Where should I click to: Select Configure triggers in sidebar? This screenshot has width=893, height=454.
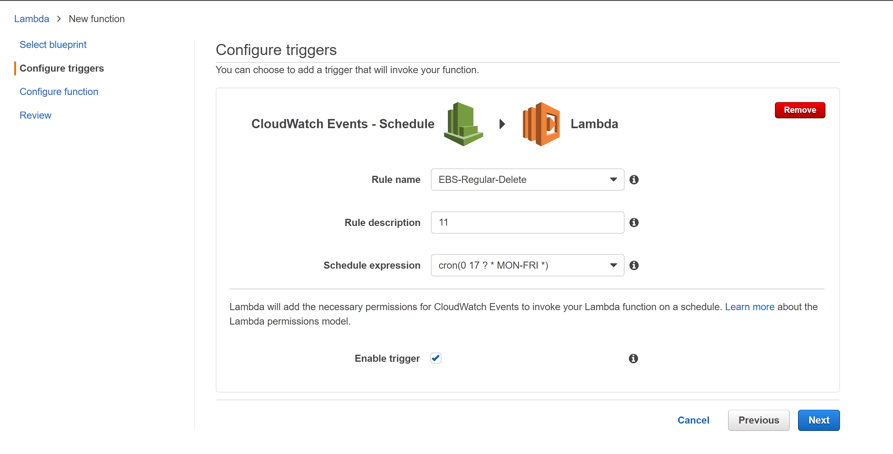point(62,68)
